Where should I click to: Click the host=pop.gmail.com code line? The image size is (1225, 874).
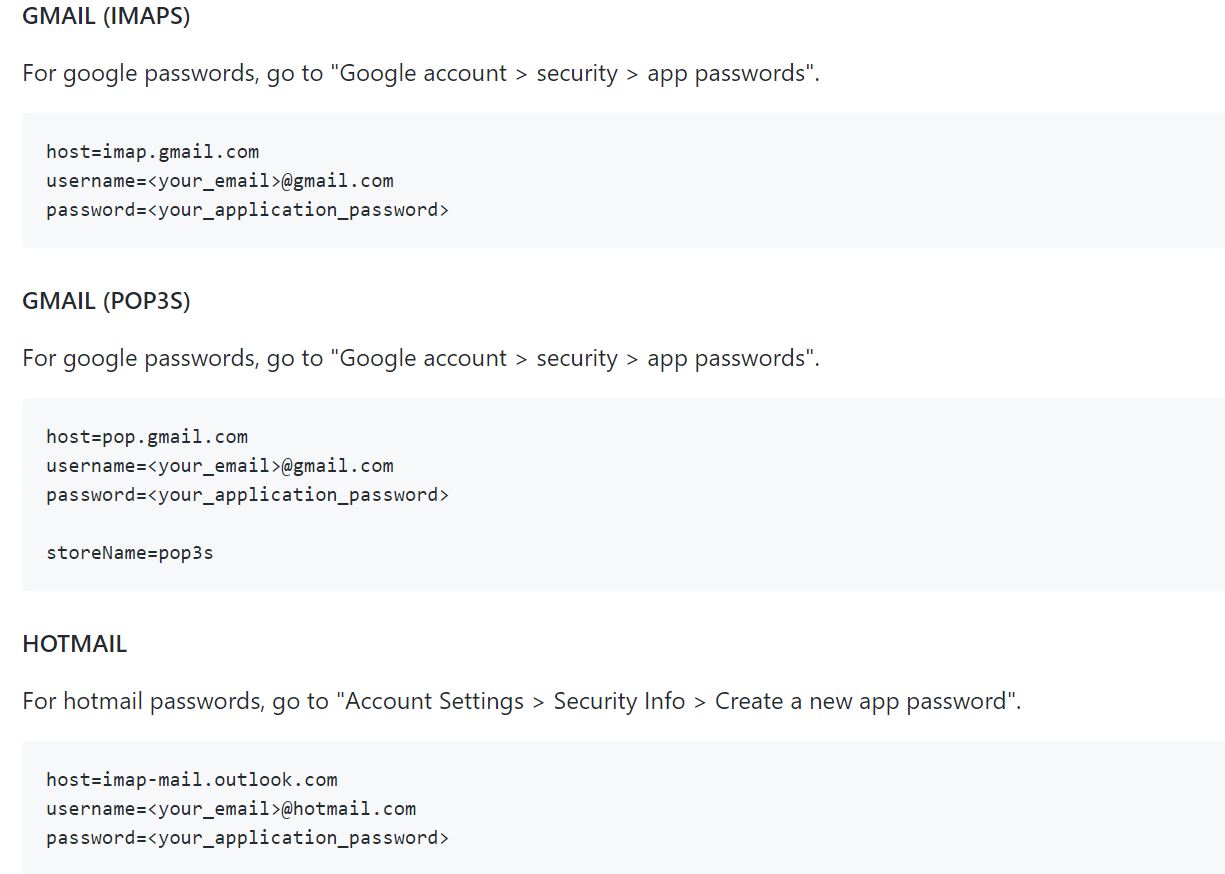pyautogui.click(x=147, y=437)
